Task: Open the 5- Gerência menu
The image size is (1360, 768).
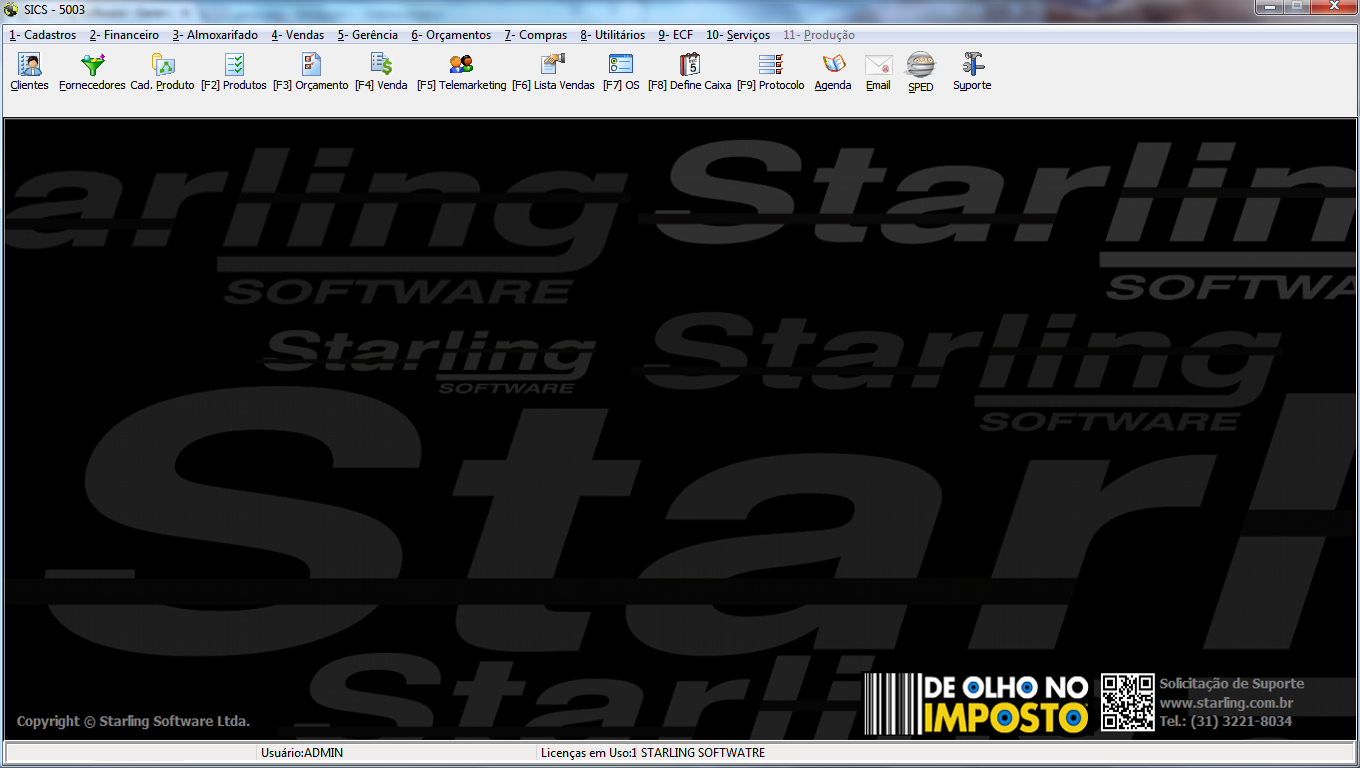Action: [x=367, y=35]
